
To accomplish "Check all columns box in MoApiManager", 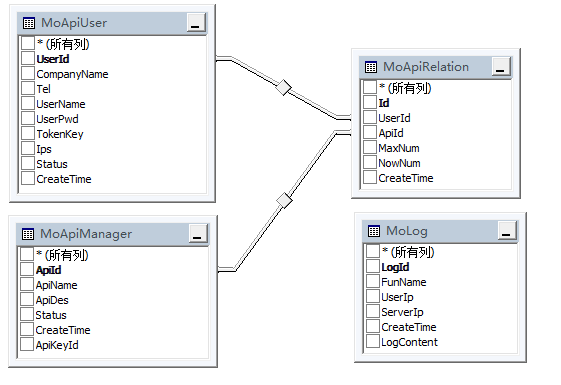I will pos(27,254).
